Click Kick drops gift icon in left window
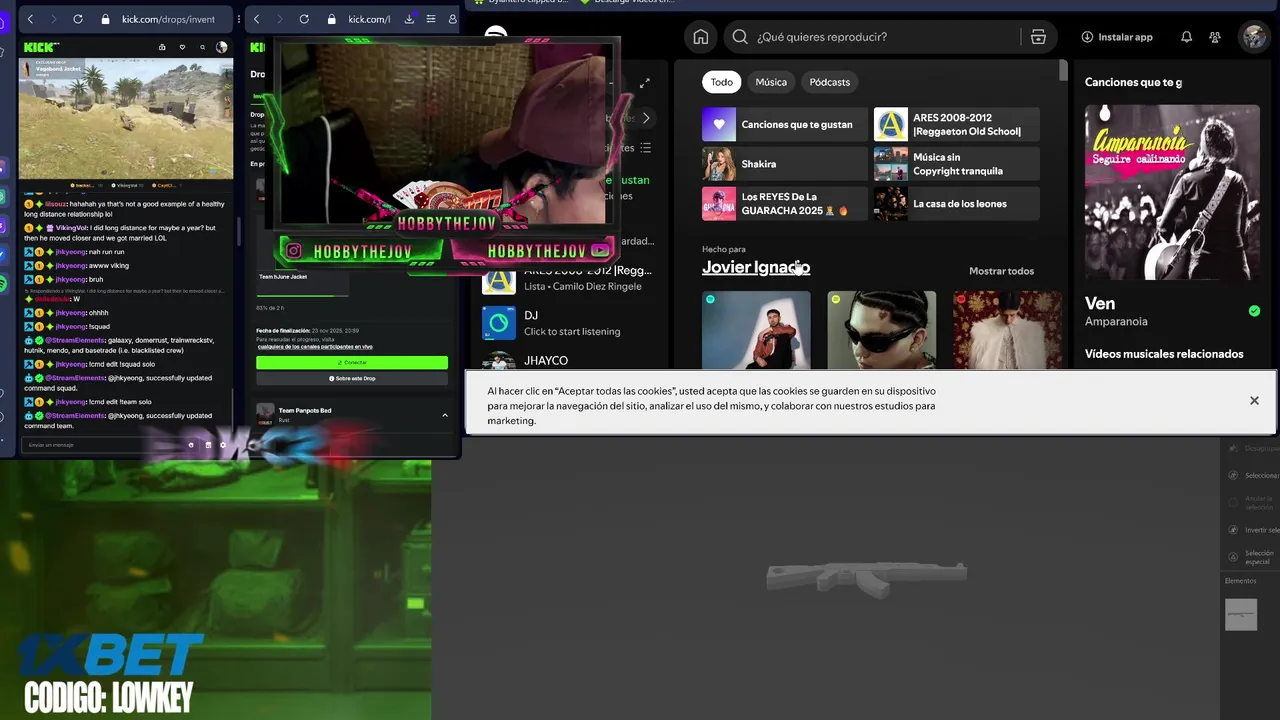 point(162,47)
